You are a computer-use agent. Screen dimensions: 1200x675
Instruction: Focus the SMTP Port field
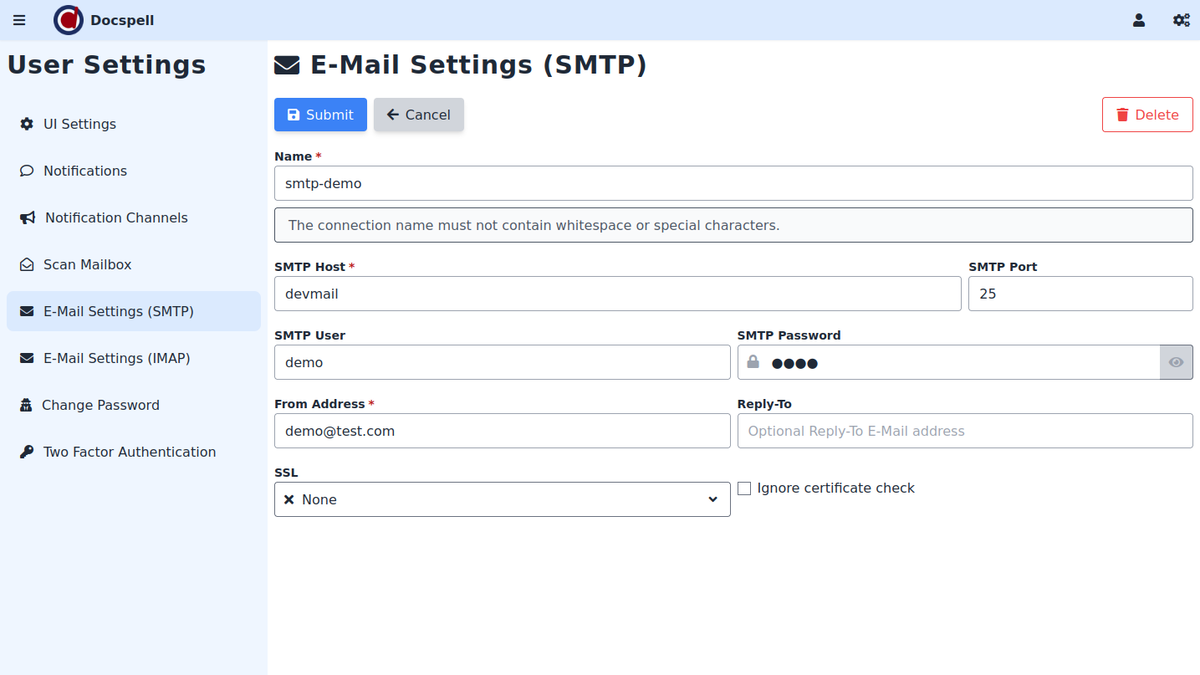(1080, 294)
